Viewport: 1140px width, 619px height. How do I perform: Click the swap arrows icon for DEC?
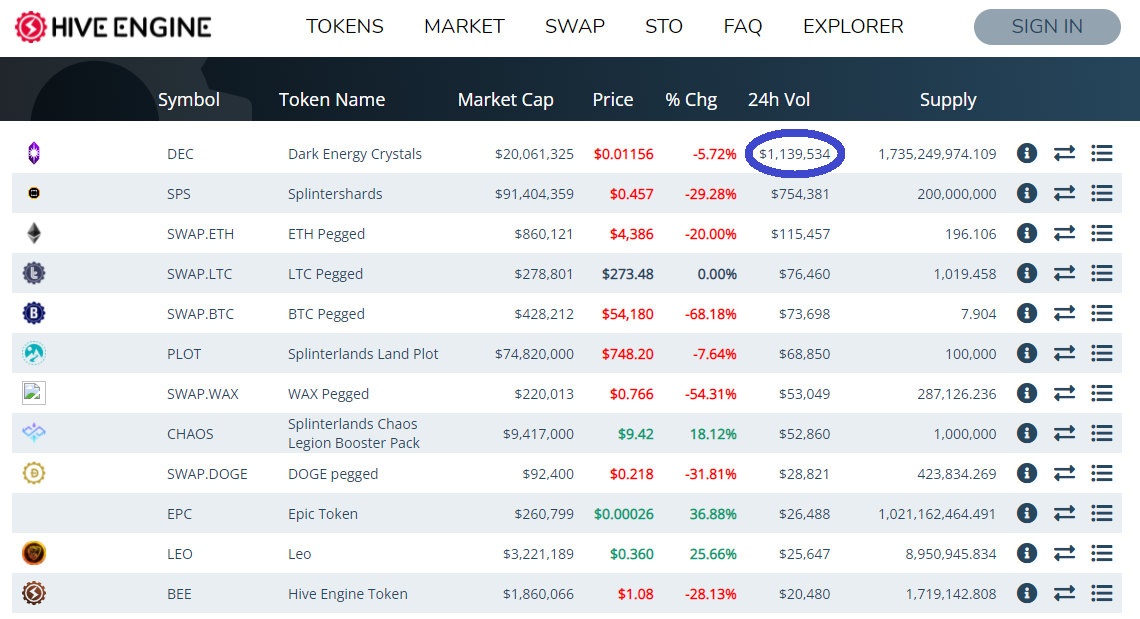tap(1064, 153)
